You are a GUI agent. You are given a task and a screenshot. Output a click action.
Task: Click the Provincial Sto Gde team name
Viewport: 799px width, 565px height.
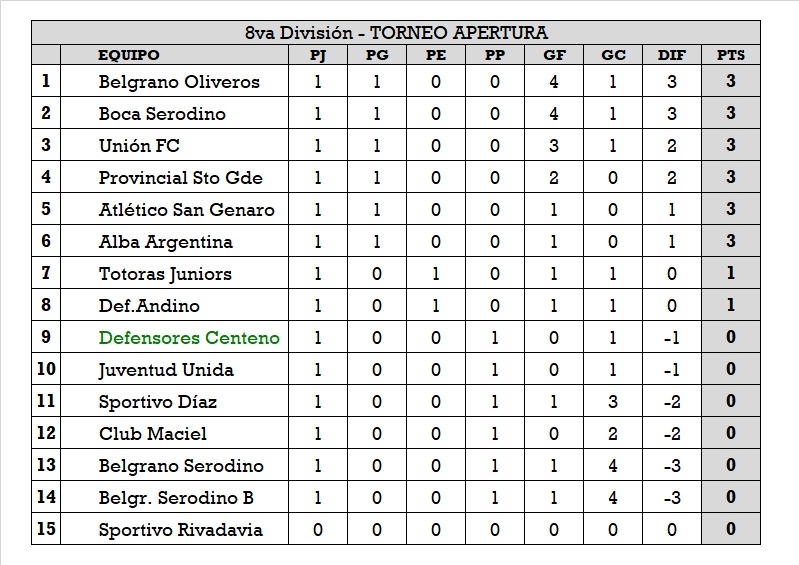(181, 178)
